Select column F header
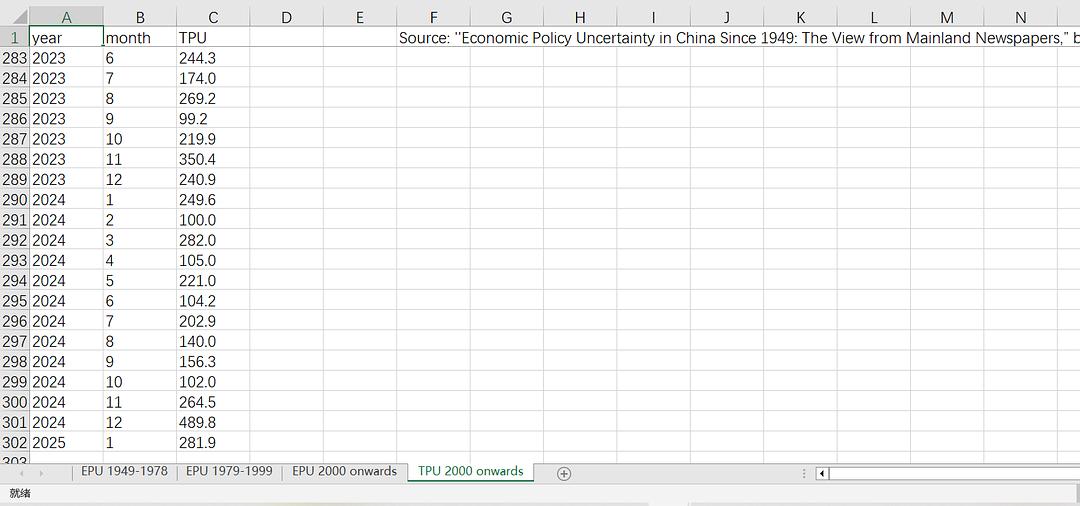The height and width of the screenshot is (506, 1080). pos(433,18)
